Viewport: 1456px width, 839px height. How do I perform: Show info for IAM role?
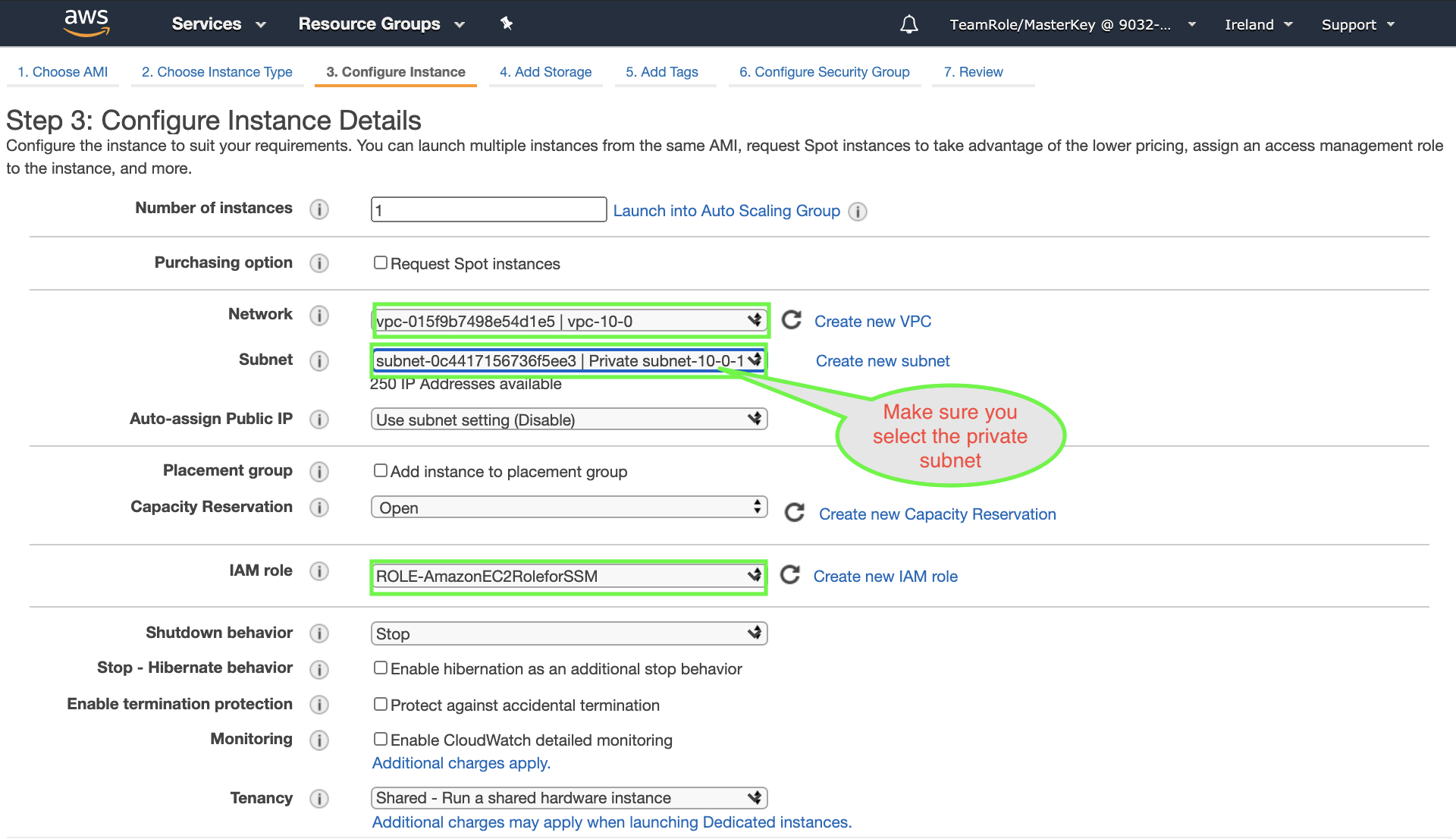point(319,571)
